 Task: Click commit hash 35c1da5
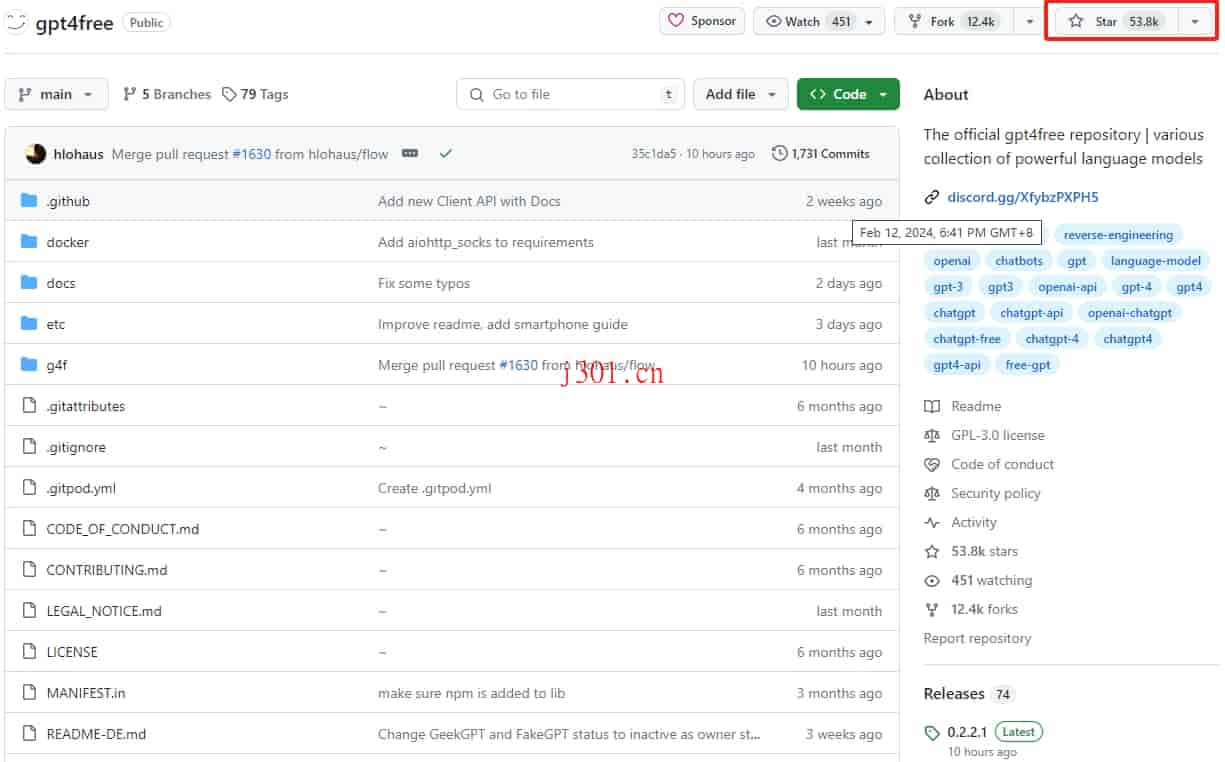point(654,154)
